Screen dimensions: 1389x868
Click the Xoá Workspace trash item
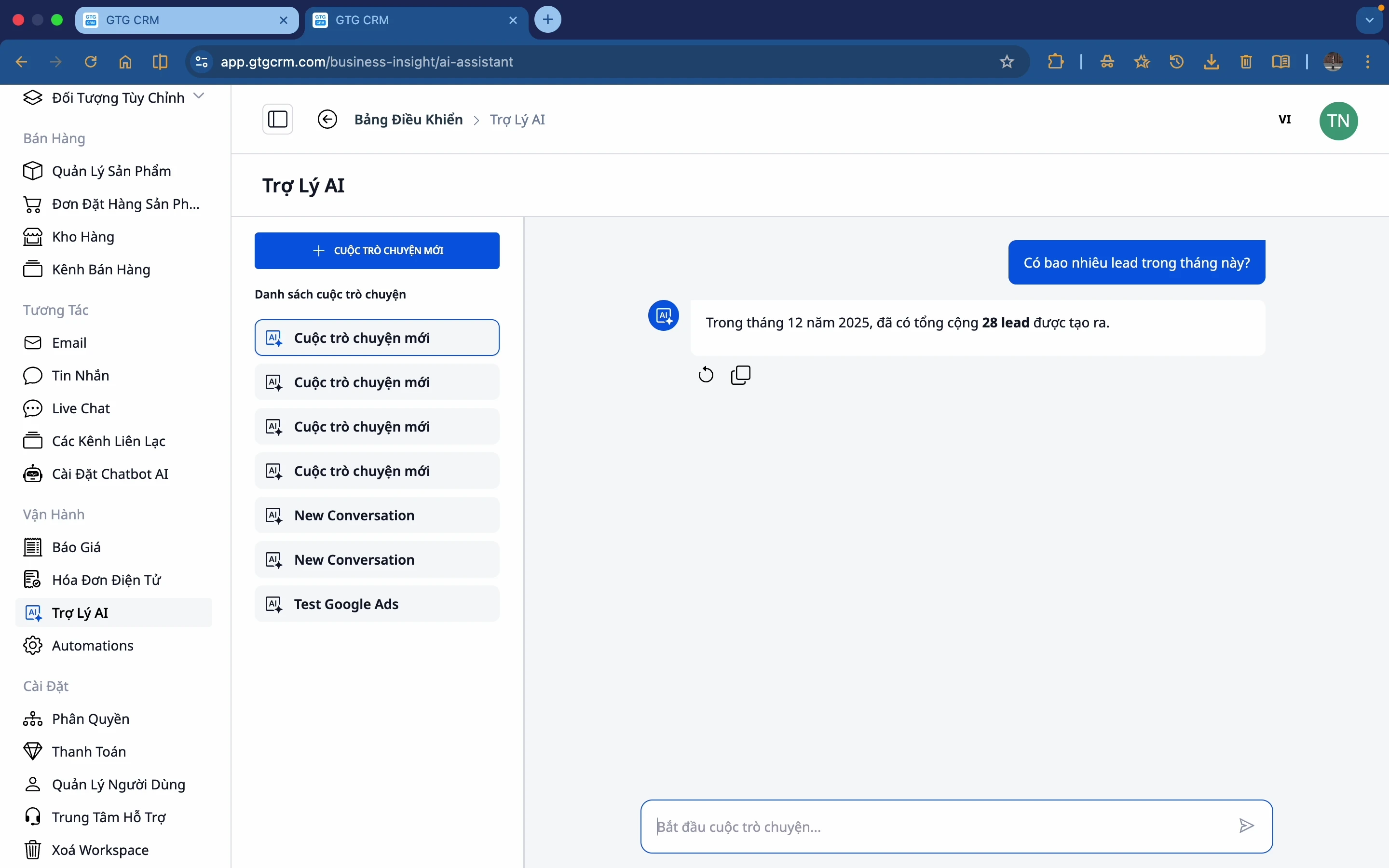pos(100,850)
